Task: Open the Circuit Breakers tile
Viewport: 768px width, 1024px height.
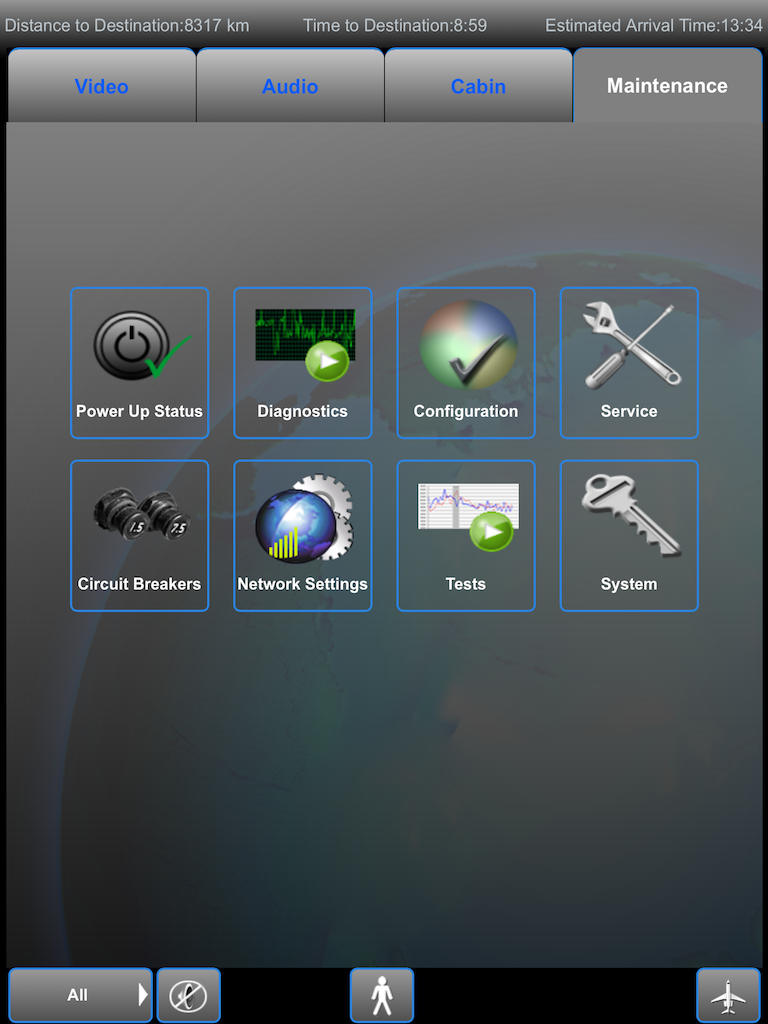Action: [140, 536]
